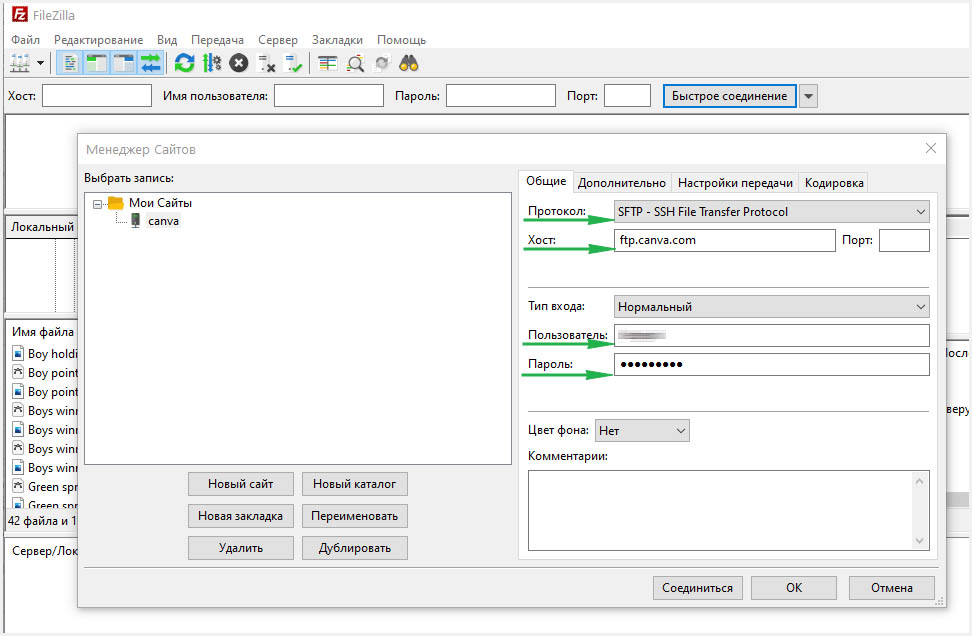
Task: Click the binoculars file search icon
Action: 408,63
